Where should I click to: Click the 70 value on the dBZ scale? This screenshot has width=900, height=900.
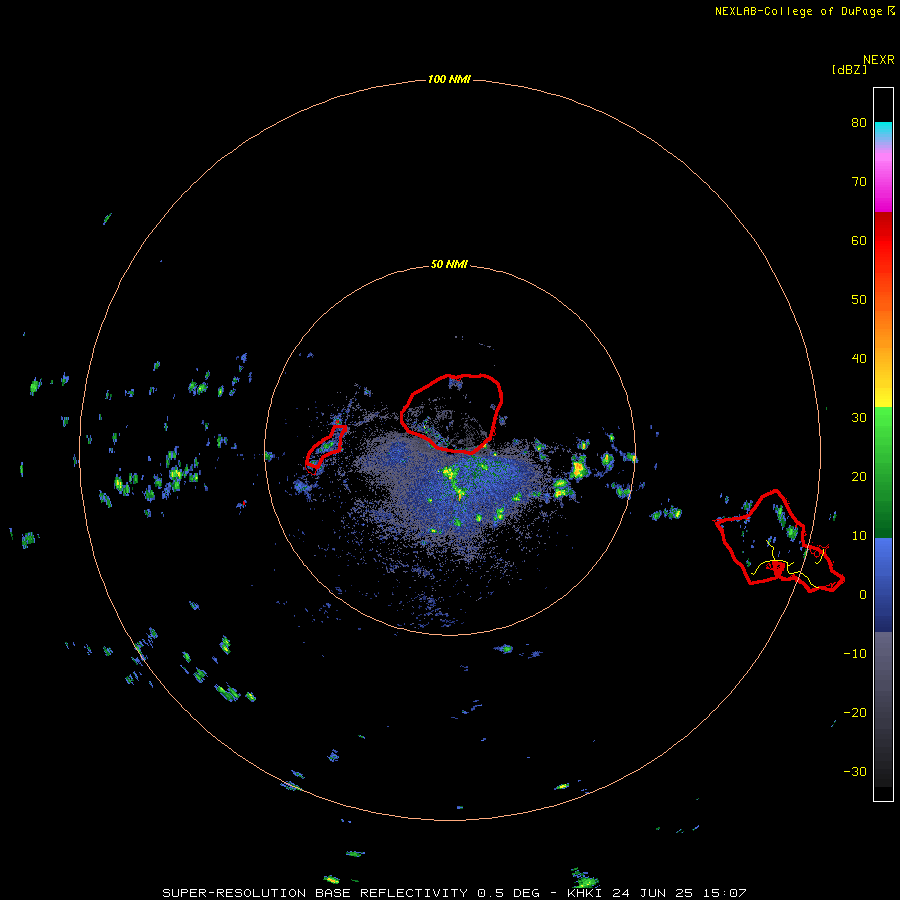(859, 181)
